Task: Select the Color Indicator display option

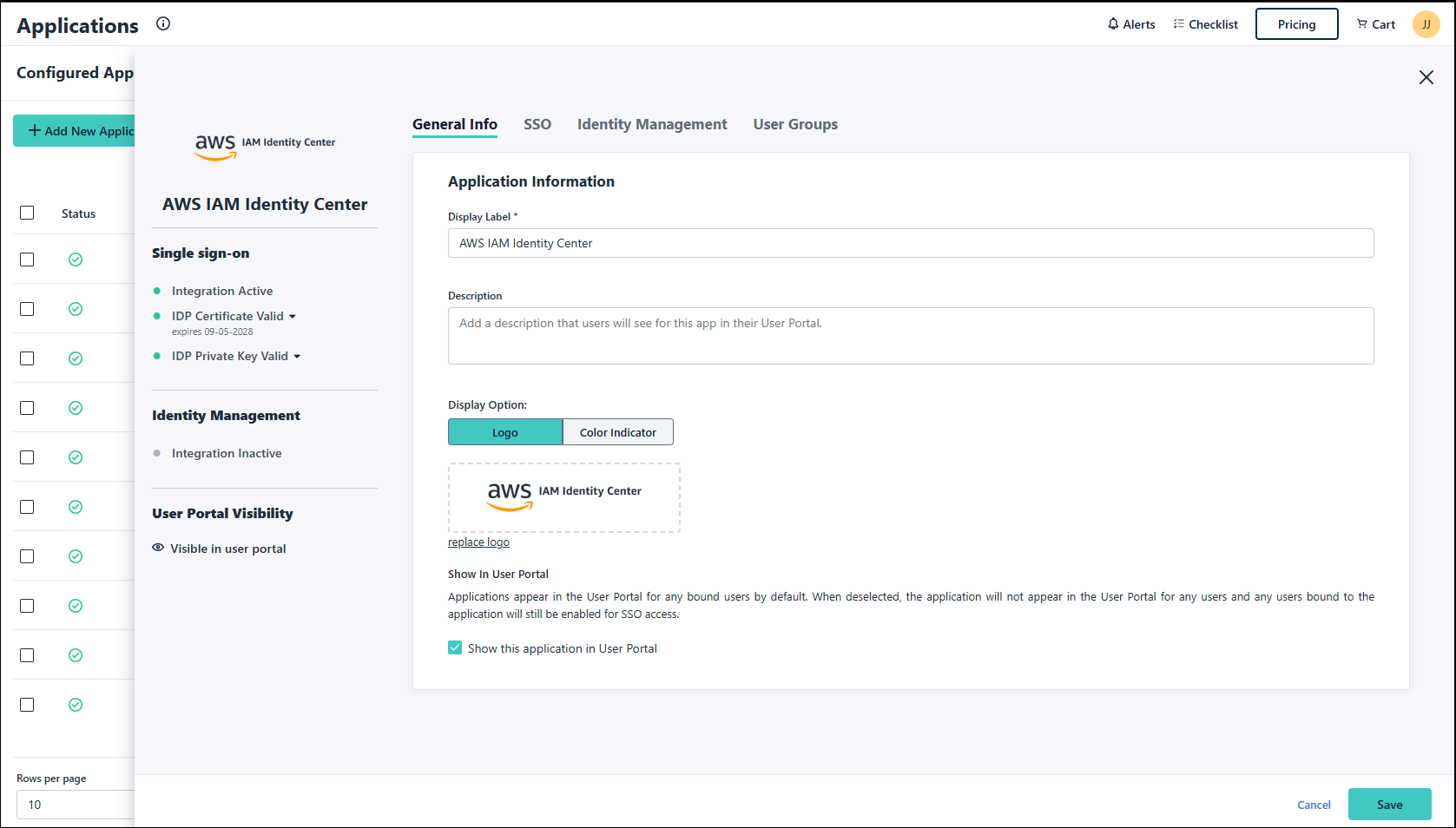Action: pyautogui.click(x=617, y=432)
